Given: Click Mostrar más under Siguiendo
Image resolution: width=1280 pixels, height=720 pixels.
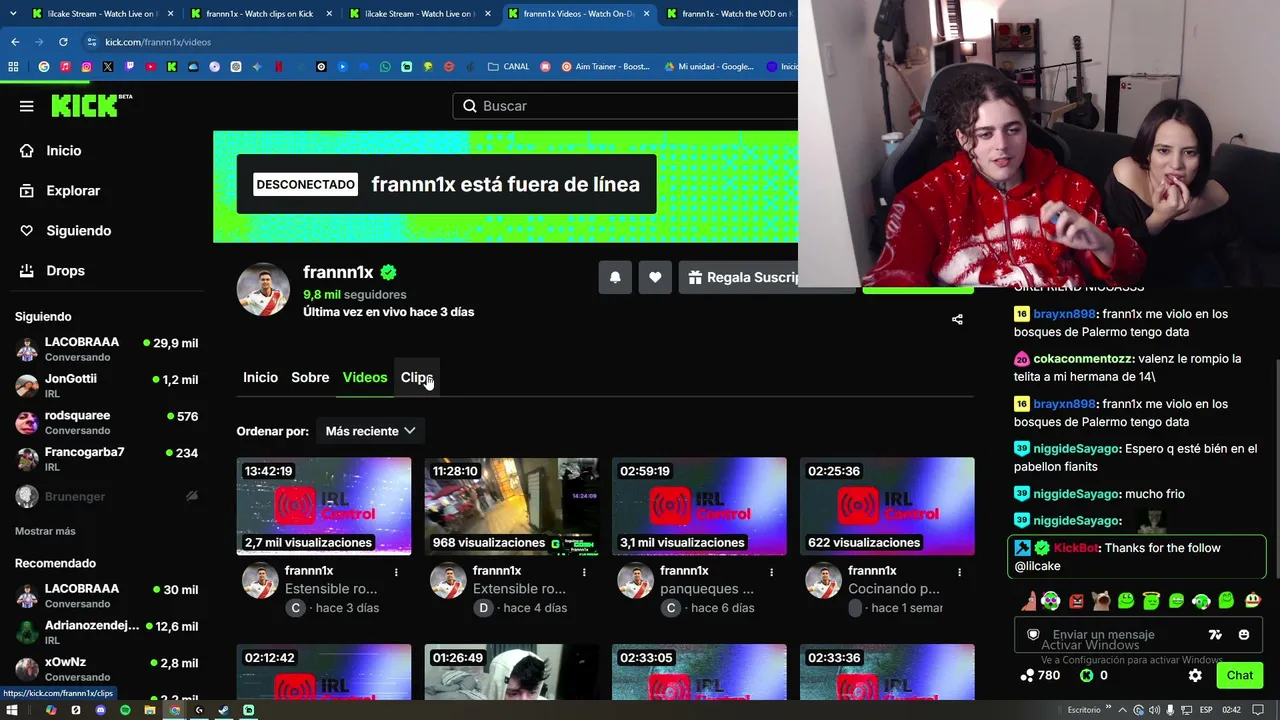Looking at the screenshot, I should click(45, 531).
